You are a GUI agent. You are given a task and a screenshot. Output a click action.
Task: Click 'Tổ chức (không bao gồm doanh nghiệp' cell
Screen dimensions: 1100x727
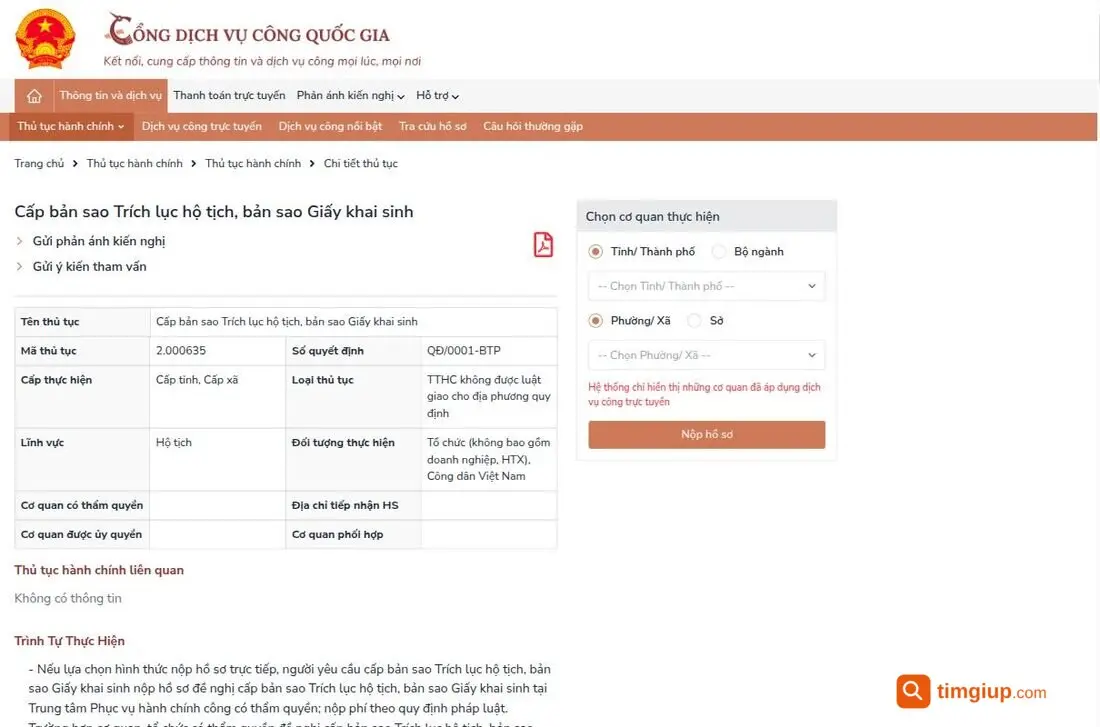(x=489, y=459)
